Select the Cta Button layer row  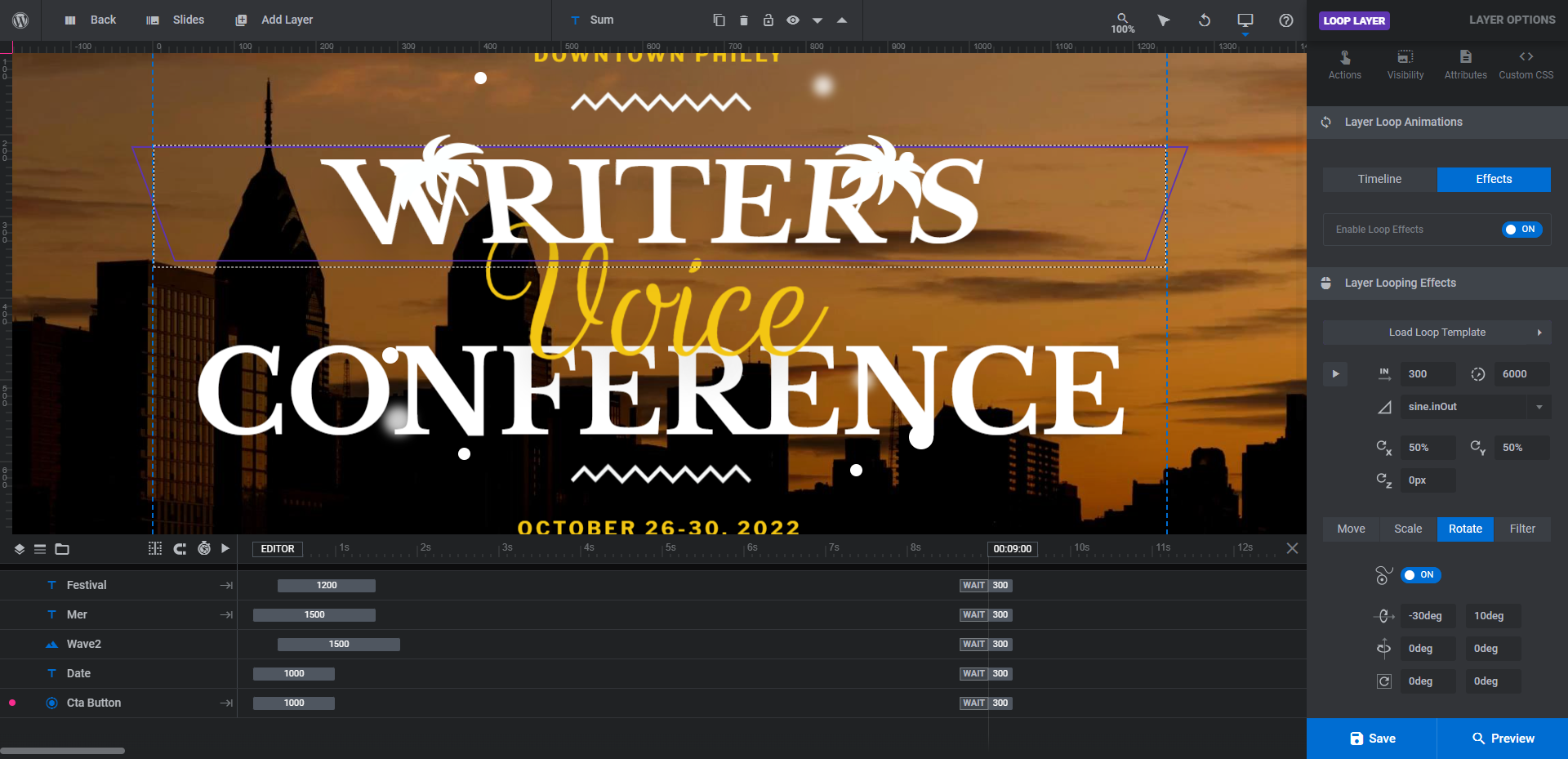(x=118, y=703)
